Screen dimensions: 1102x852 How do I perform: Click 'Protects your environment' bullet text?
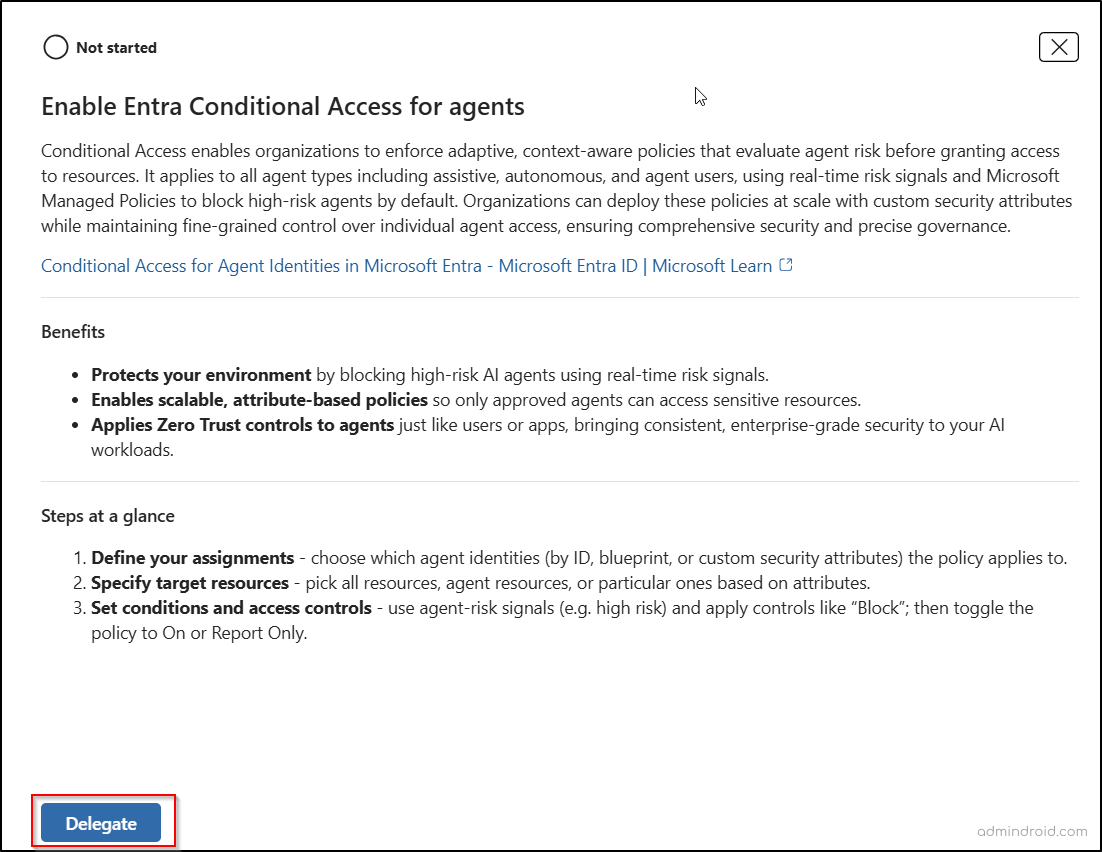tap(201, 375)
